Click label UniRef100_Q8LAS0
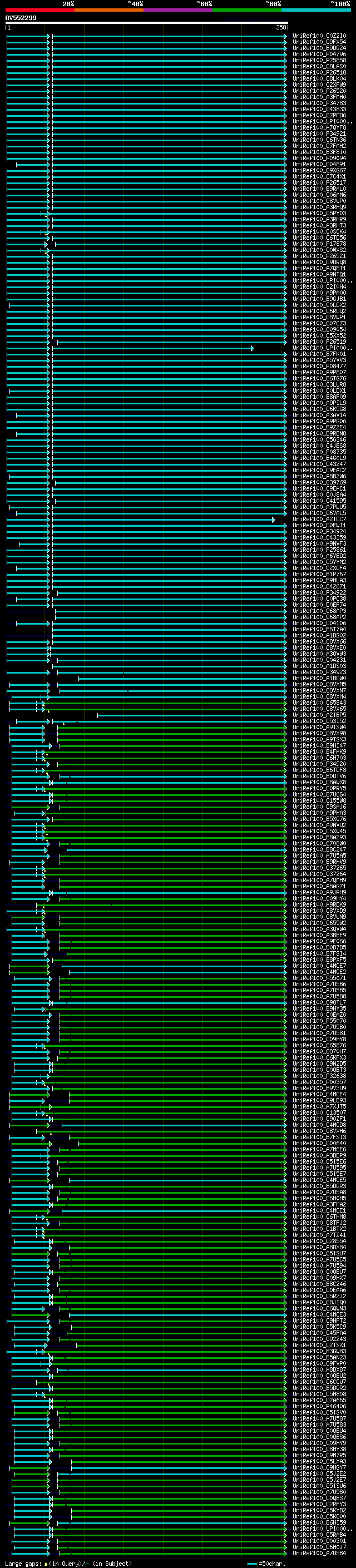The image size is (356, 1568). 319,66
